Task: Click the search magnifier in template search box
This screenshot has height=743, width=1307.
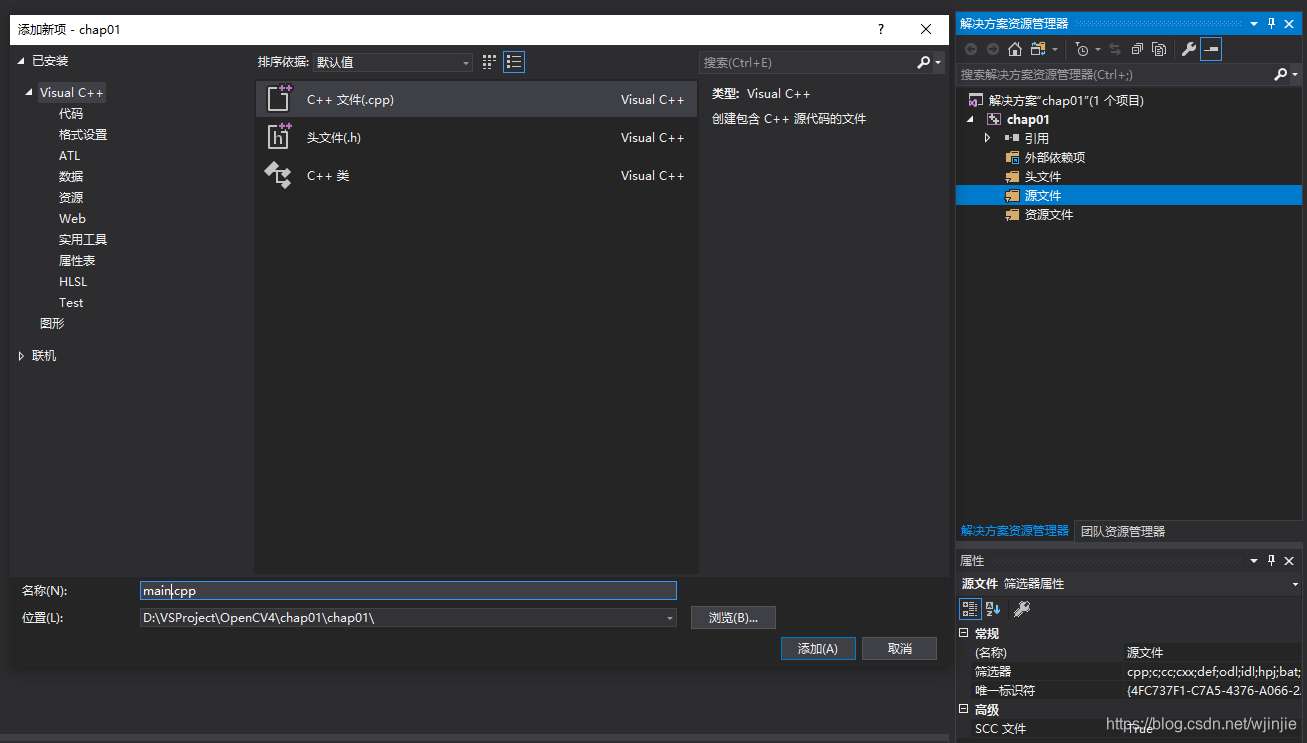Action: 923,62
